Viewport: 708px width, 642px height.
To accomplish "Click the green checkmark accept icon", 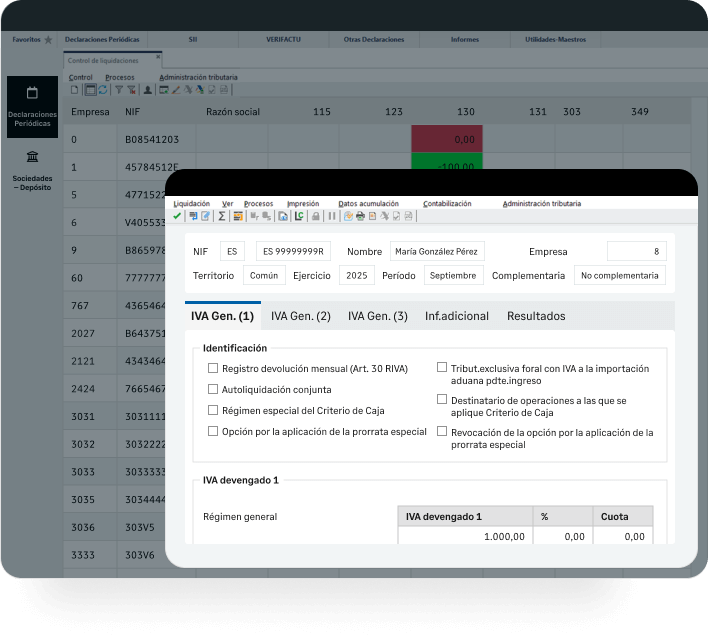I will point(177,216).
